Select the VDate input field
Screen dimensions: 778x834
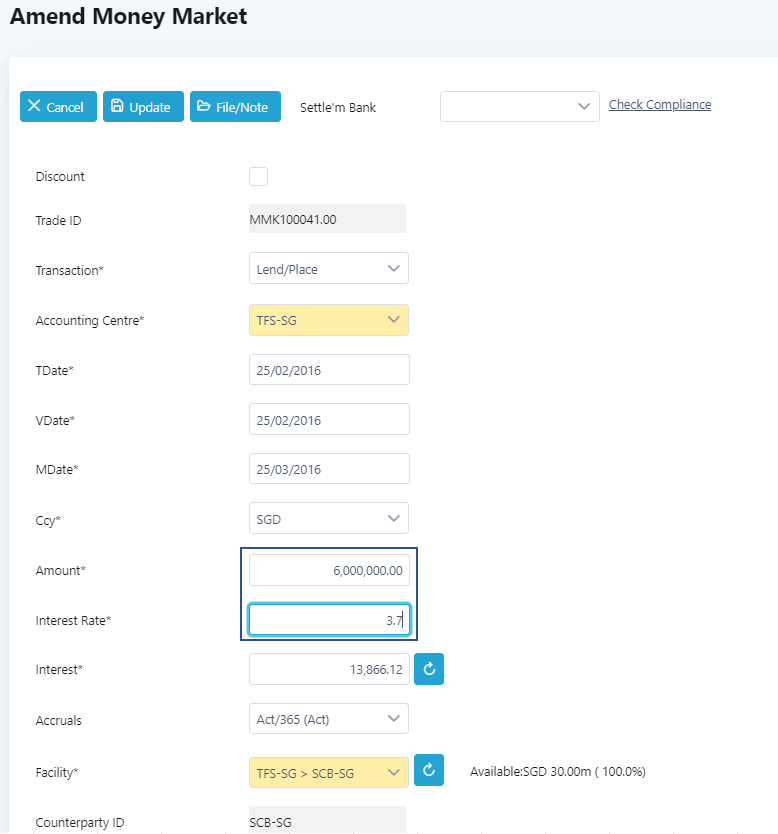pos(328,419)
